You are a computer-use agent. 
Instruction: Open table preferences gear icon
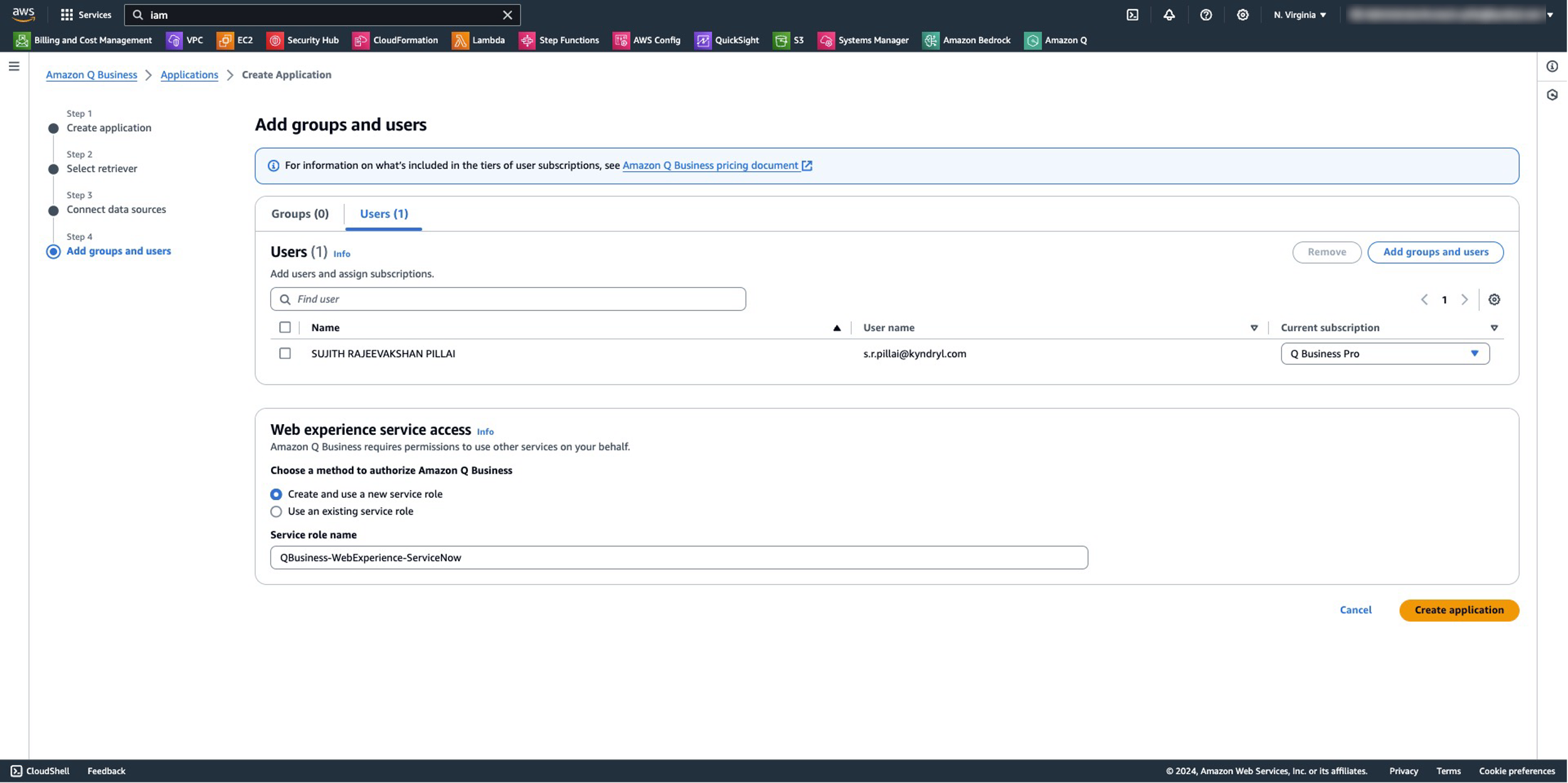pyautogui.click(x=1494, y=300)
